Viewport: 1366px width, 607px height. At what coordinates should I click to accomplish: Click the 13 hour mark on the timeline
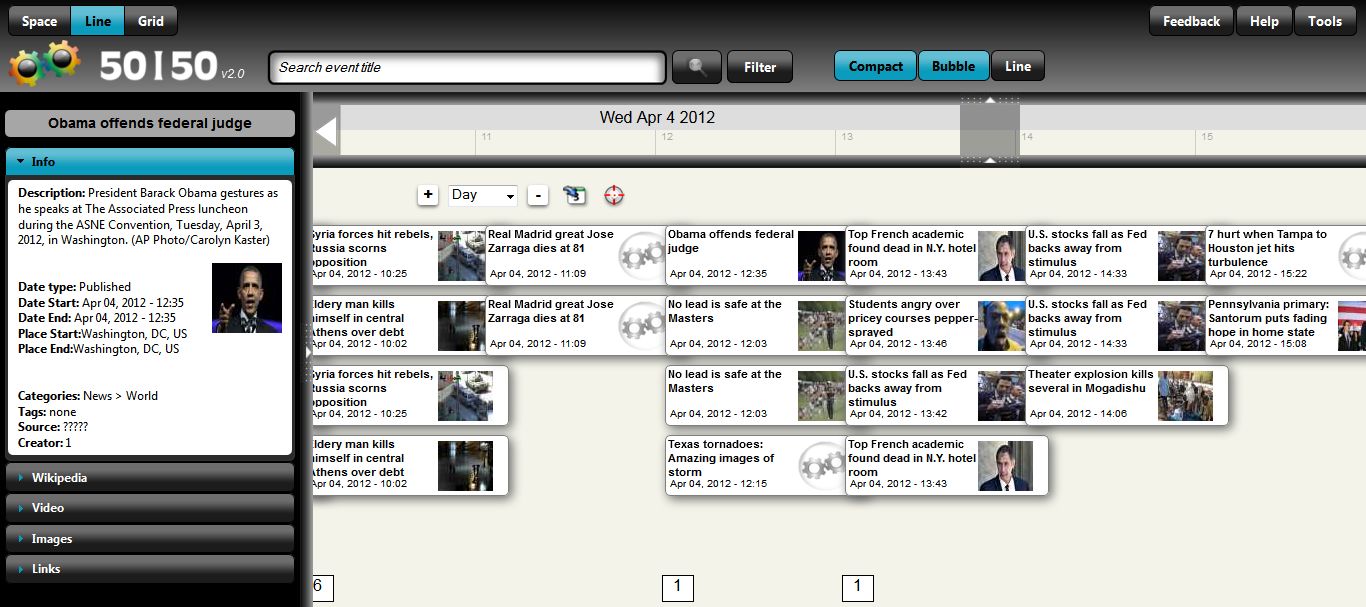(846, 137)
